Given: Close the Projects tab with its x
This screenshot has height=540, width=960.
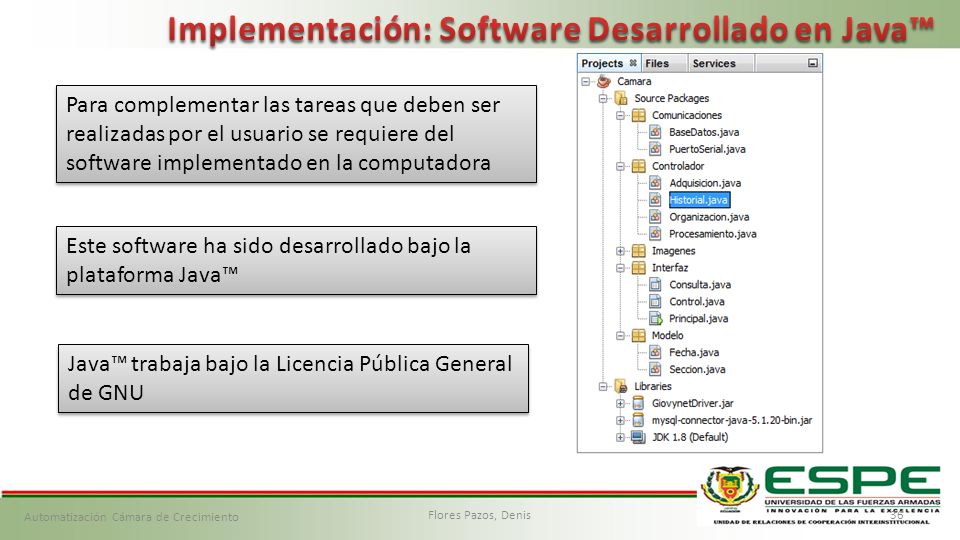Looking at the screenshot, I should tap(633, 62).
